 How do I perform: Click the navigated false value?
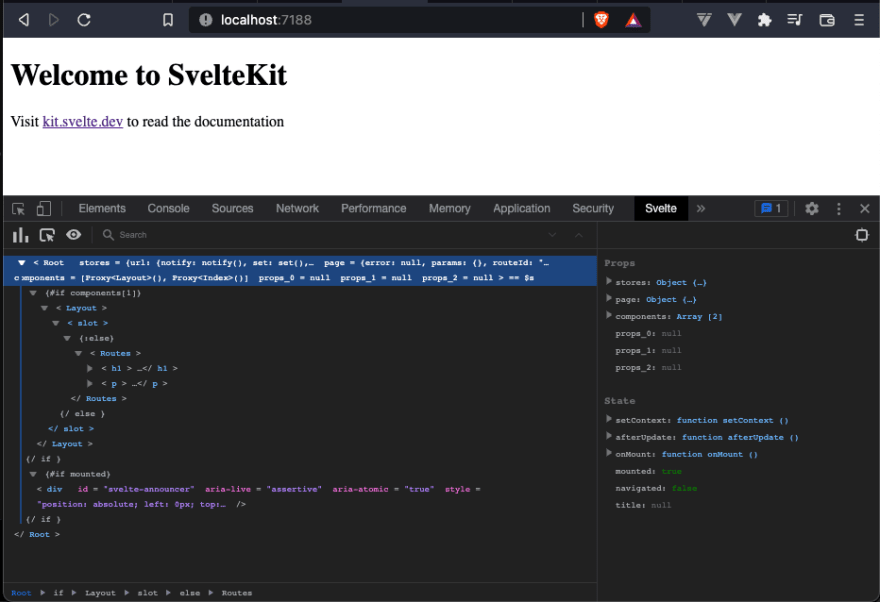(x=684, y=488)
